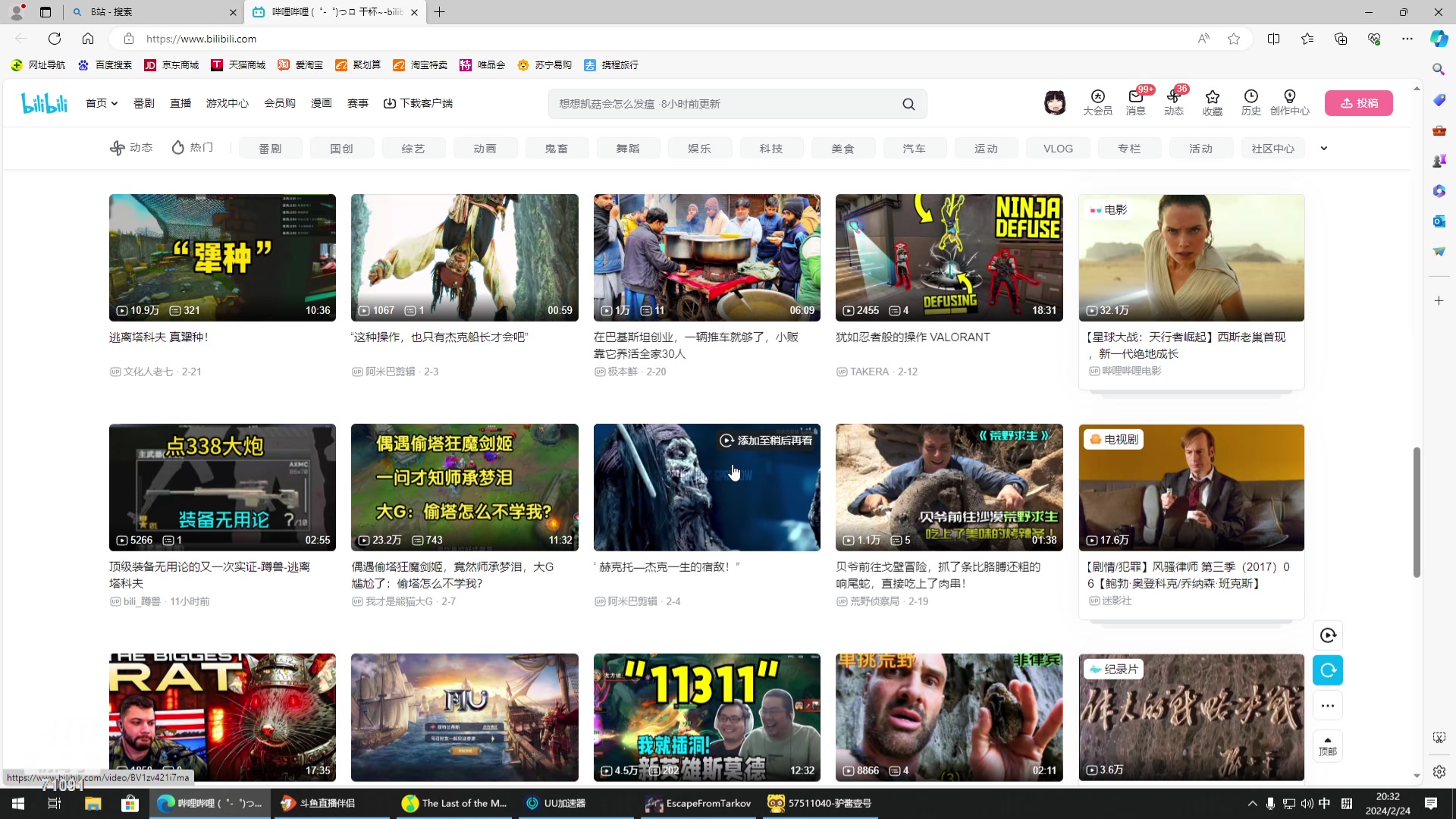Screen dimensions: 1456x819
Task: Add this page to favorites star
Action: tap(1234, 39)
